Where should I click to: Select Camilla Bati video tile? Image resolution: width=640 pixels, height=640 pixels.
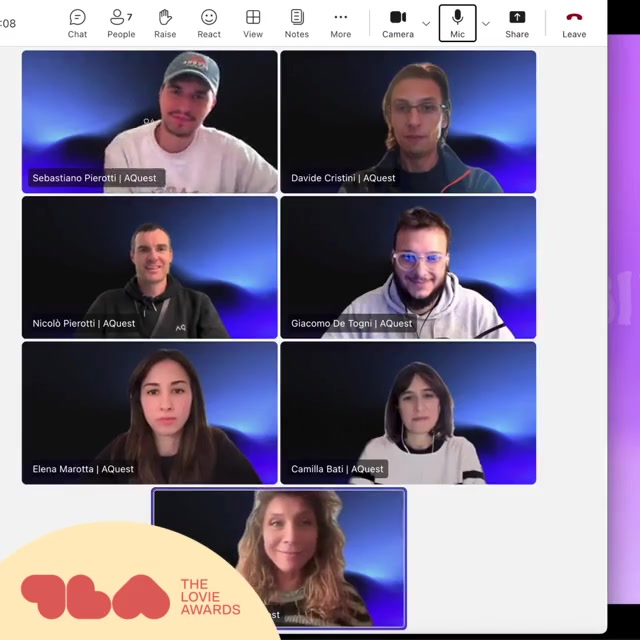point(408,413)
